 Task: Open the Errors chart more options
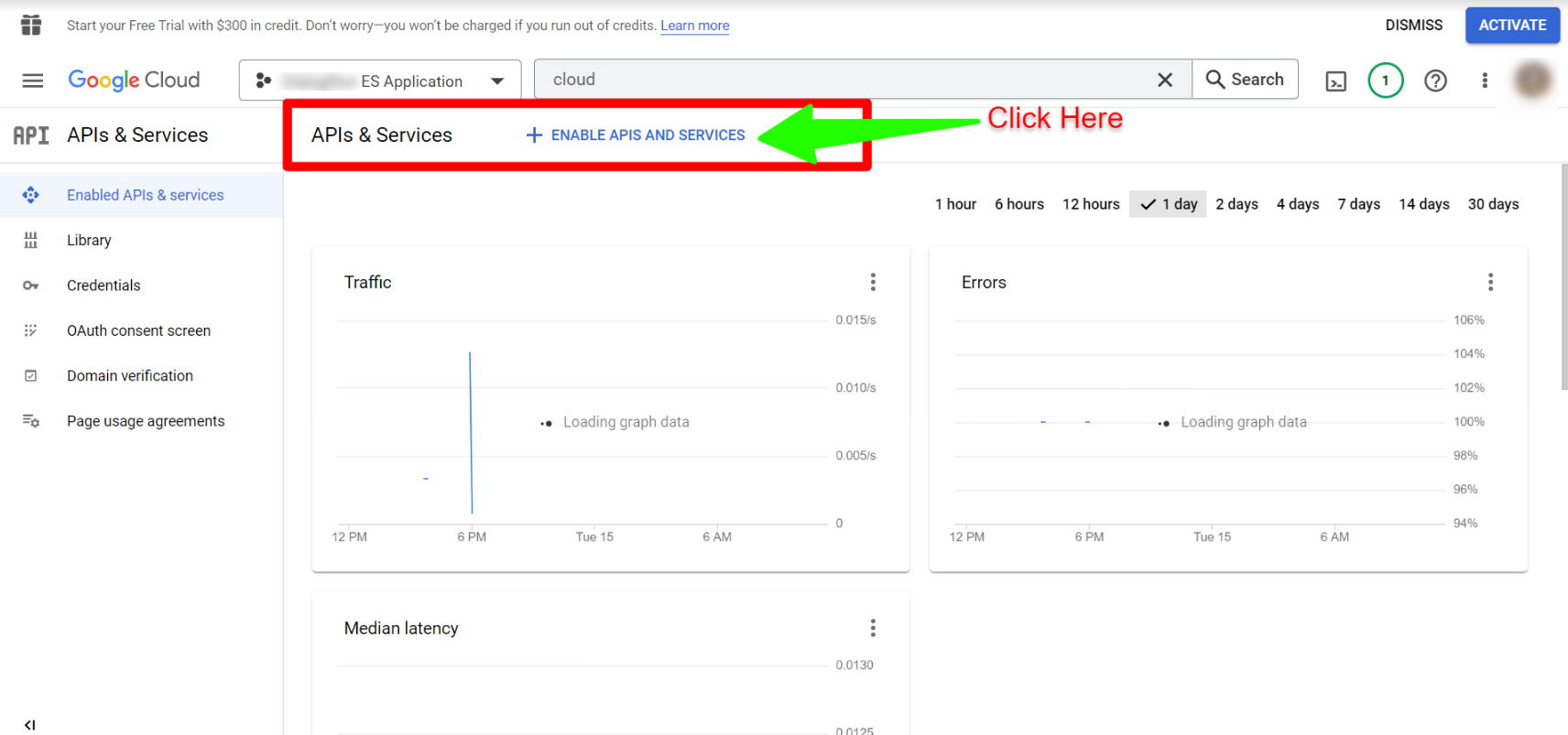(1490, 282)
